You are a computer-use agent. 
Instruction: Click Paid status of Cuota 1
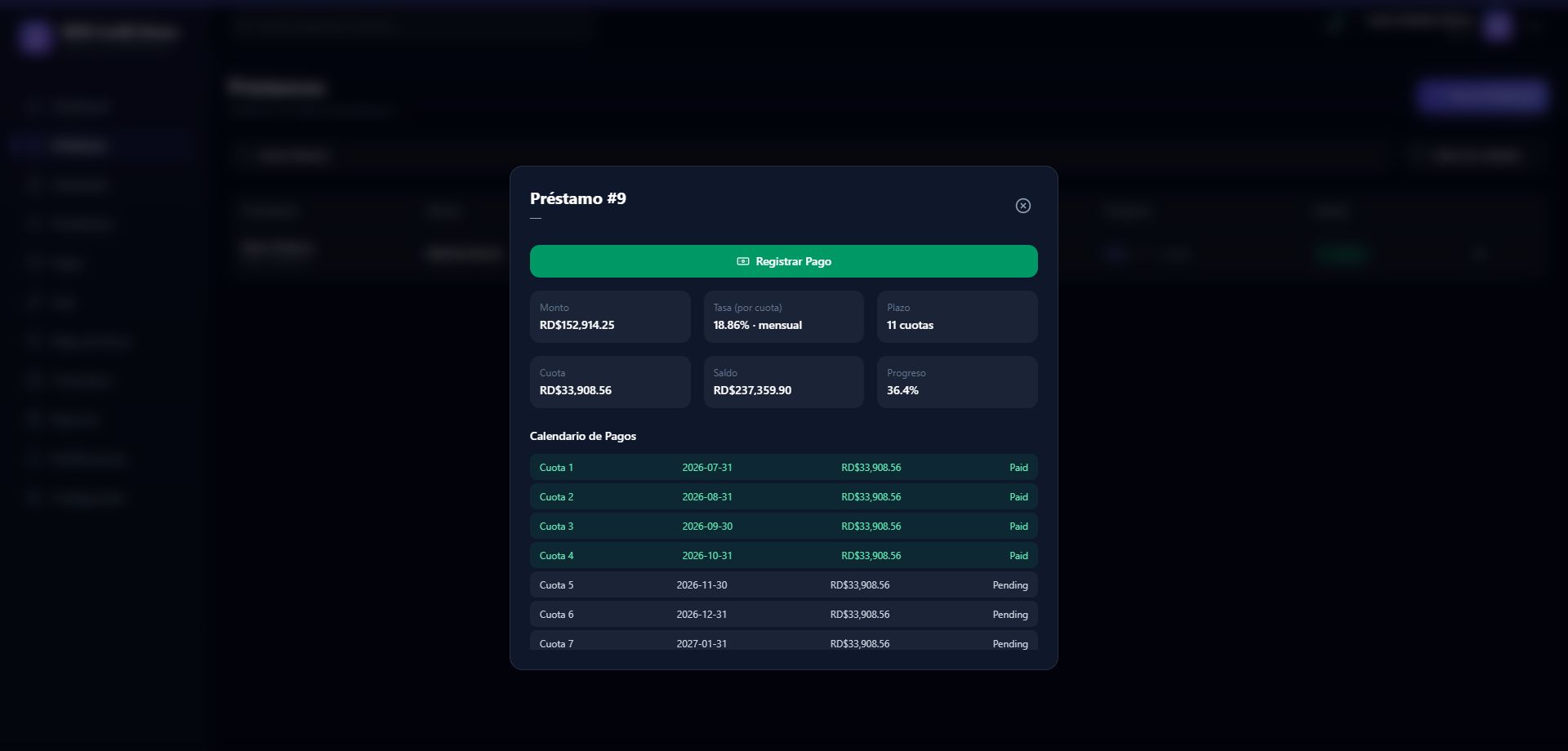tap(1018, 468)
